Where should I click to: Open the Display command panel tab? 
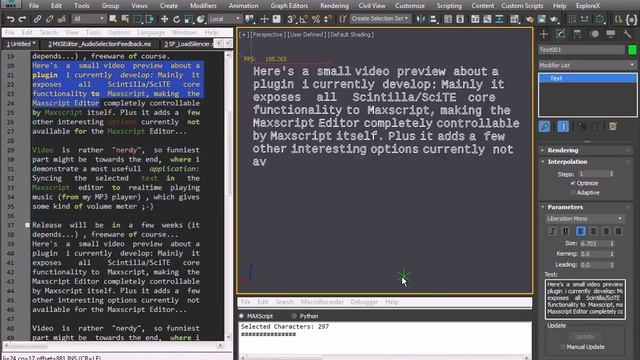click(x=611, y=34)
